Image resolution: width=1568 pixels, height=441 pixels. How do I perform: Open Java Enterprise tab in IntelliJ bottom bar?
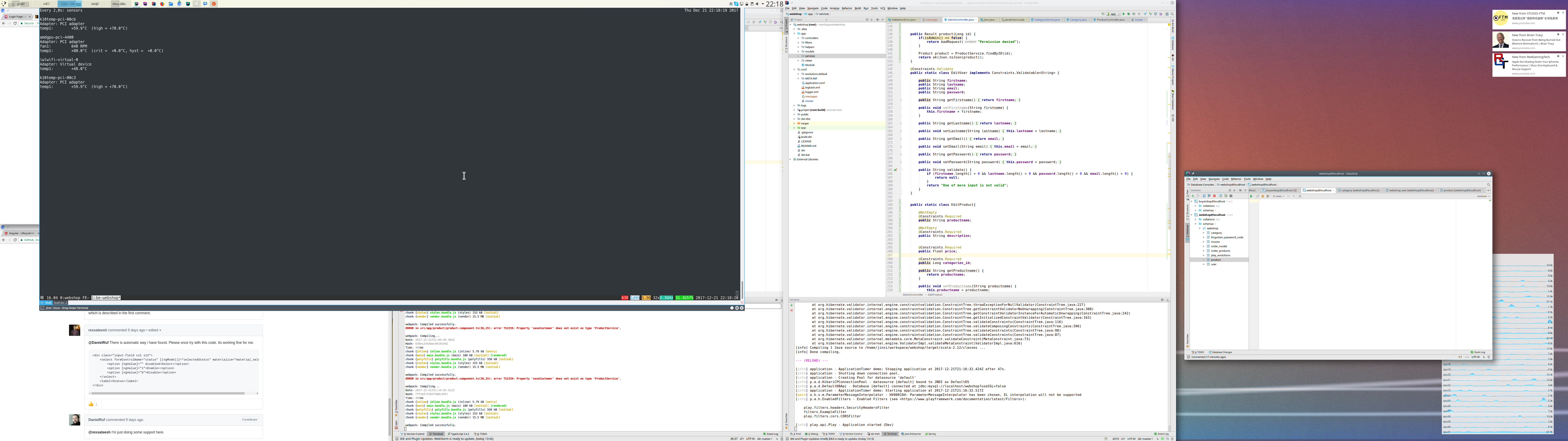tap(911, 434)
